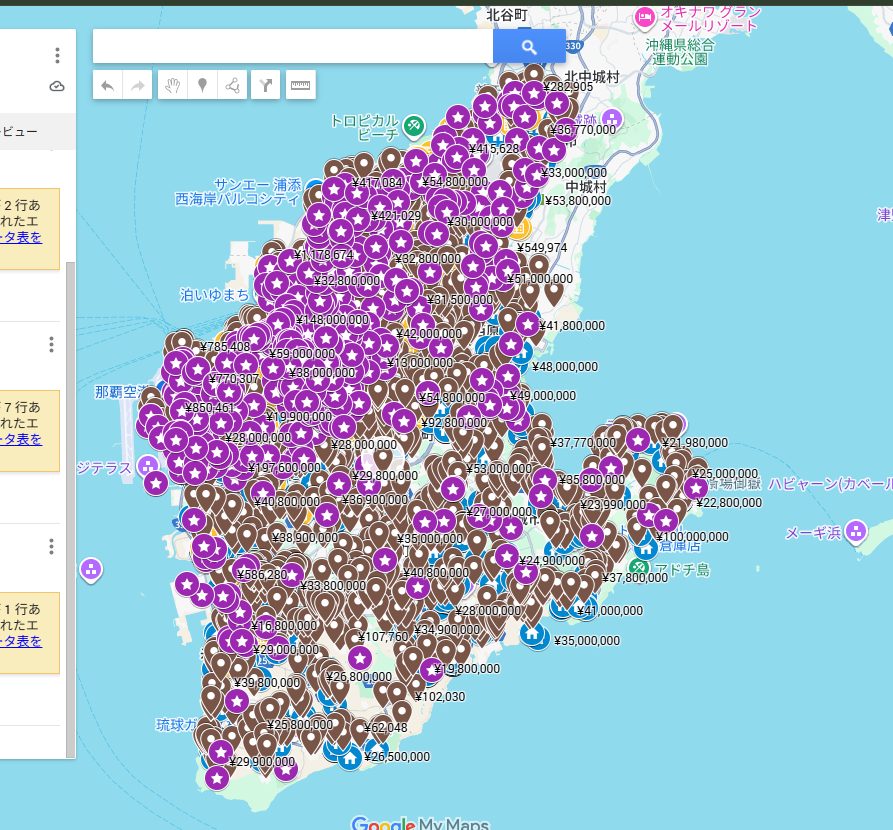Click the cloud saved status icon
The width and height of the screenshot is (893, 830).
57,87
